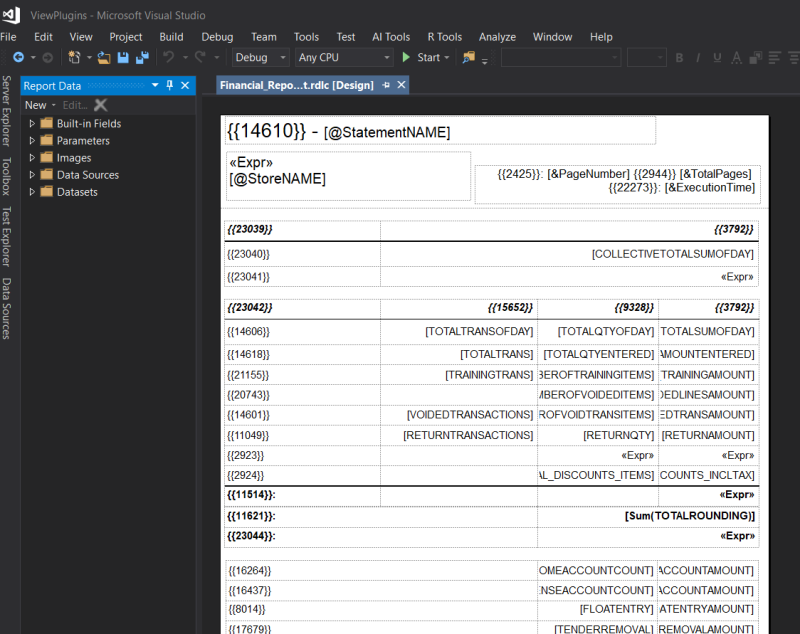Open the Built-in Fields folder

tap(82, 123)
